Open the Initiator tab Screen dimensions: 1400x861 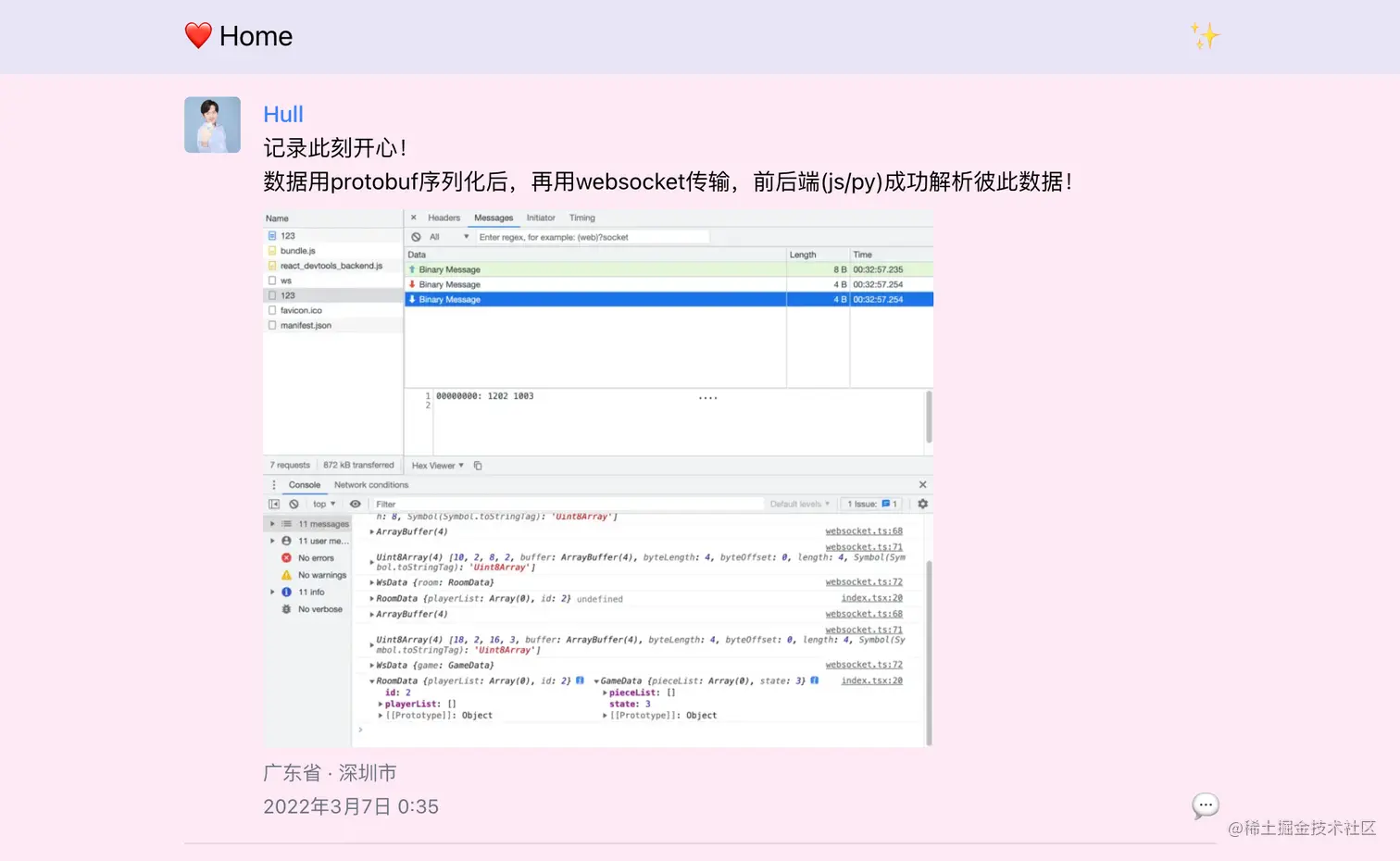tap(541, 218)
